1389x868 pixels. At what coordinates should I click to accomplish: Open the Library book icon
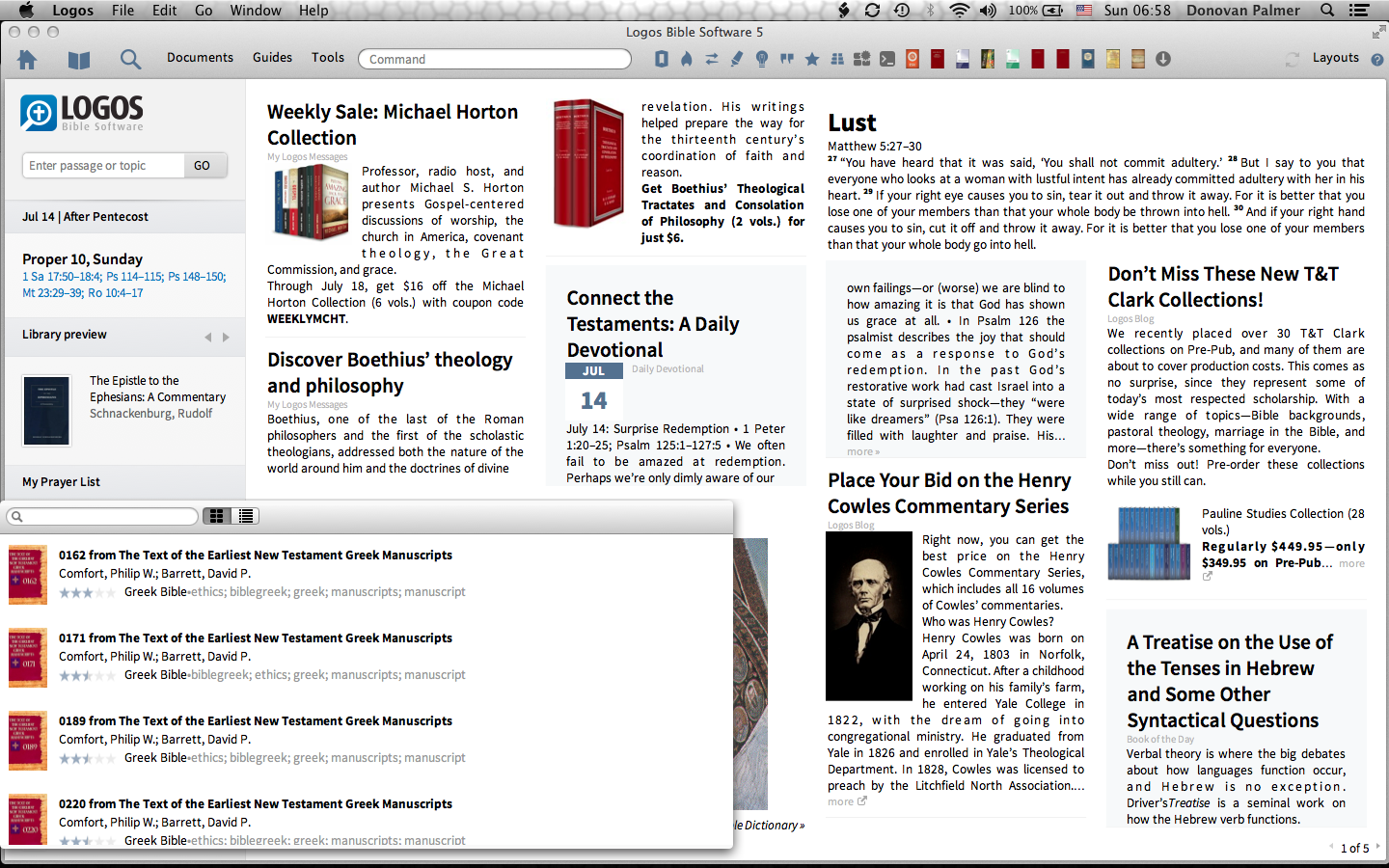[x=79, y=60]
